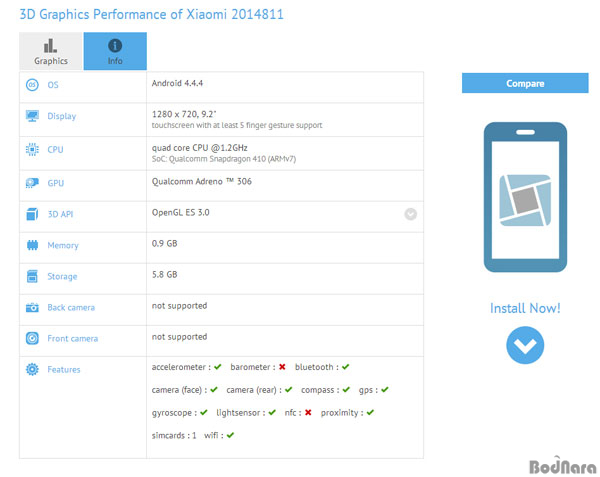Click the Memory label text
This screenshot has width=600, height=477.
click(63, 246)
